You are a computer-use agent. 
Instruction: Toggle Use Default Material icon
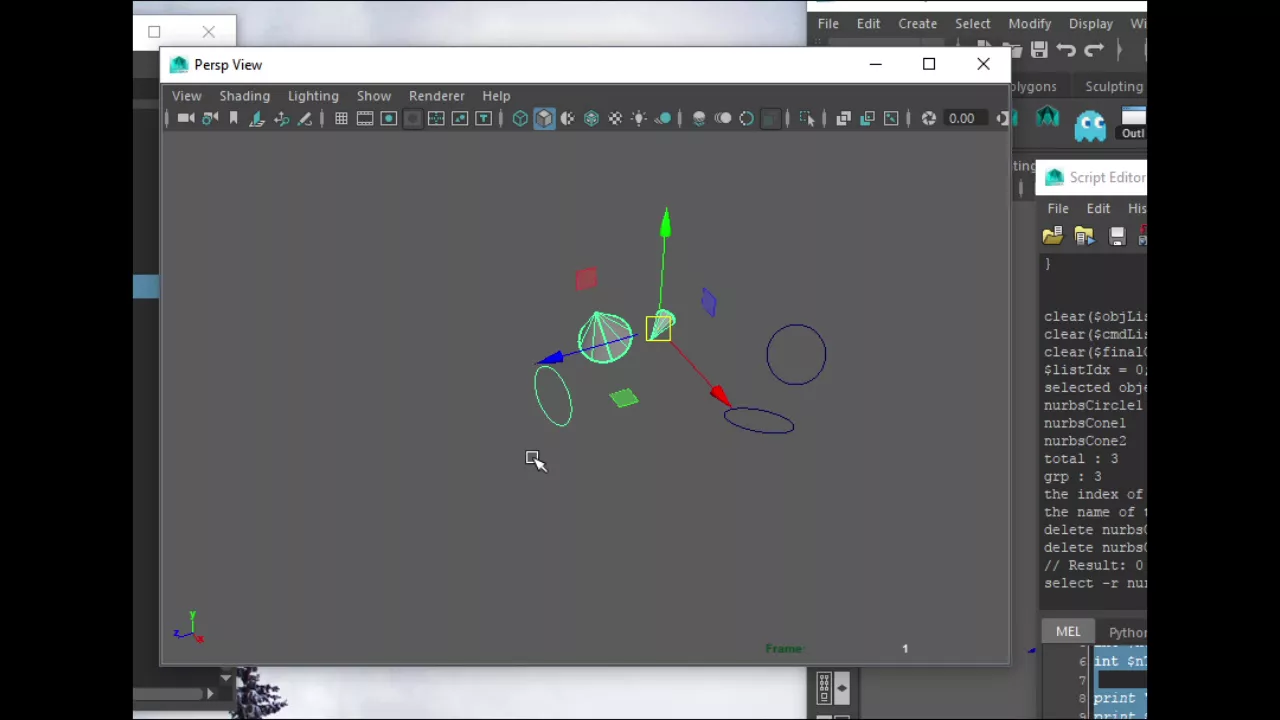click(x=568, y=119)
